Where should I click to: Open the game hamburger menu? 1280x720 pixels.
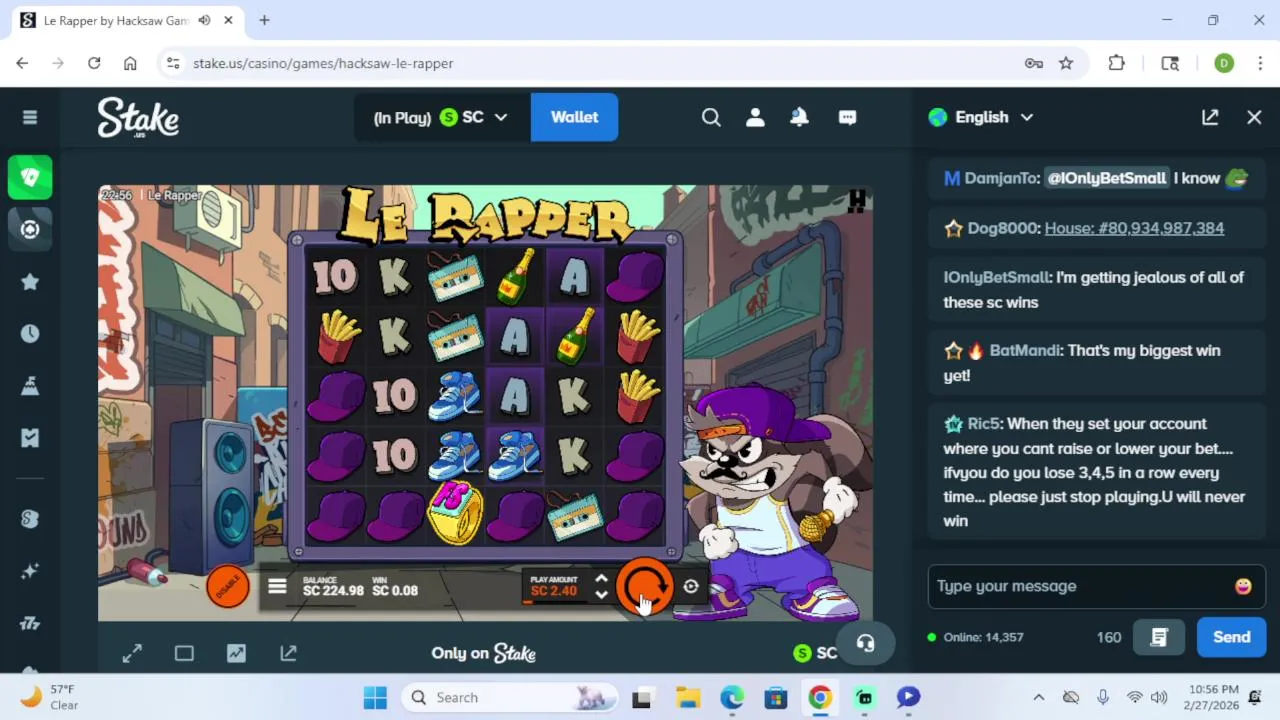tap(277, 588)
